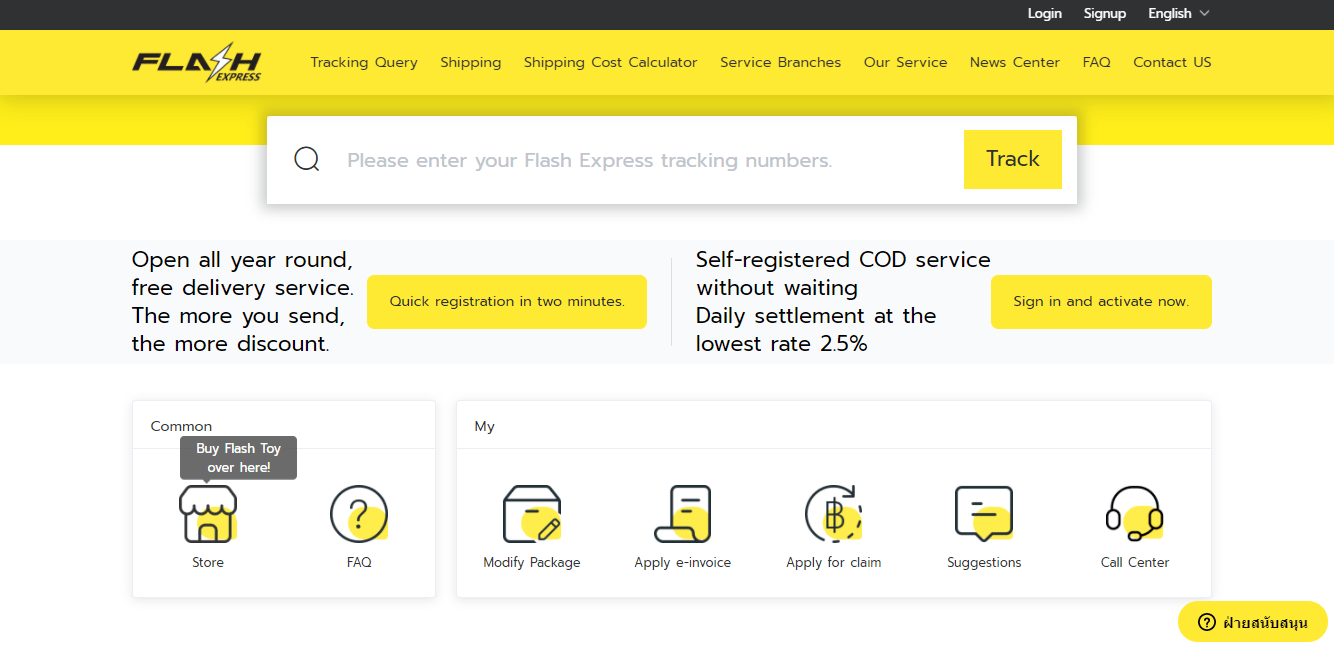Click the Apply for claim baht icon

(x=834, y=514)
